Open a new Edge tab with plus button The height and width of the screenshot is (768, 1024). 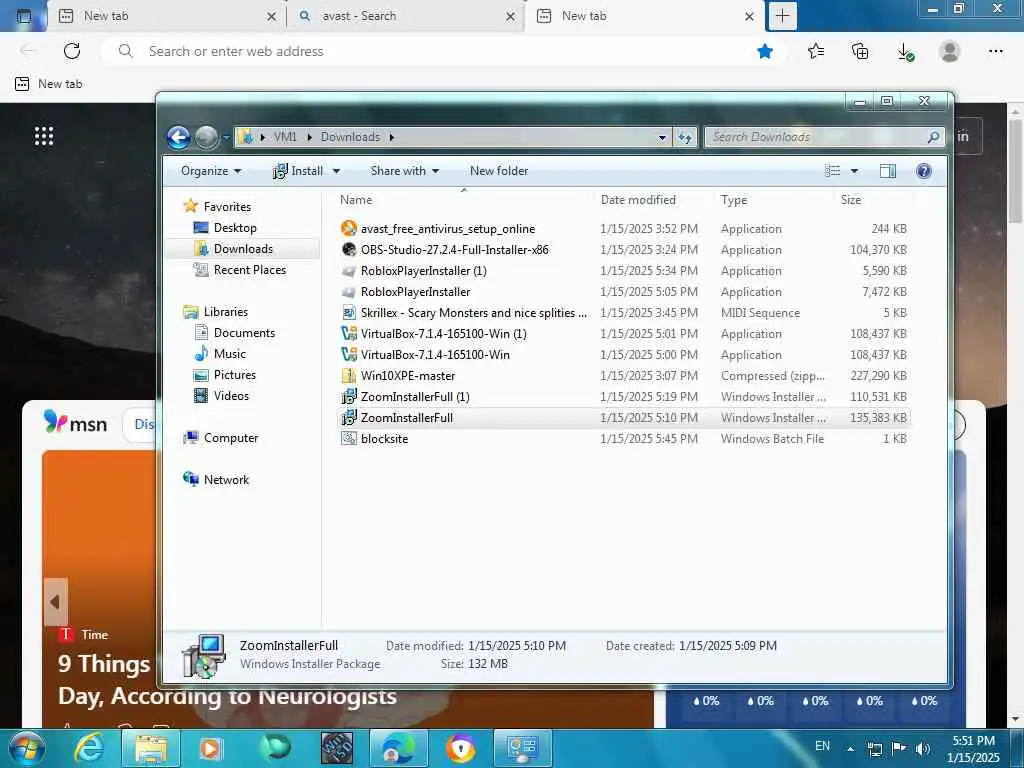pos(782,16)
